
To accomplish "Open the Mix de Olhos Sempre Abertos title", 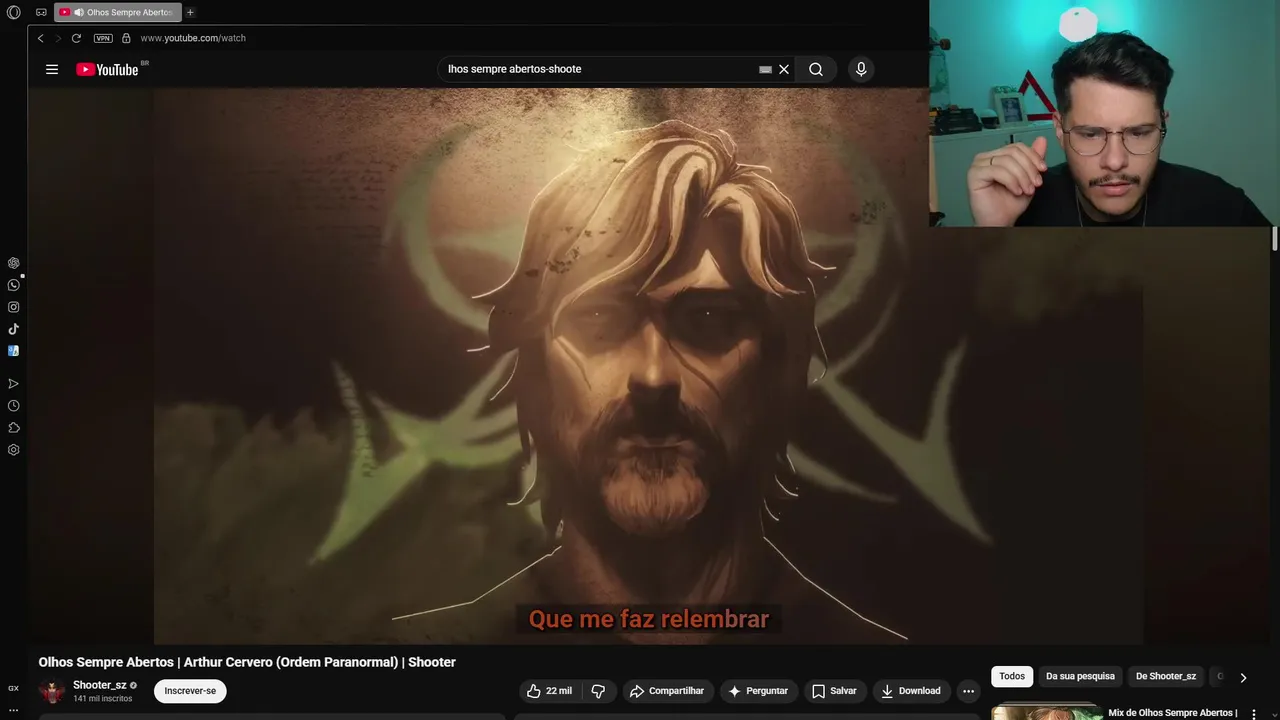I will [x=1173, y=713].
